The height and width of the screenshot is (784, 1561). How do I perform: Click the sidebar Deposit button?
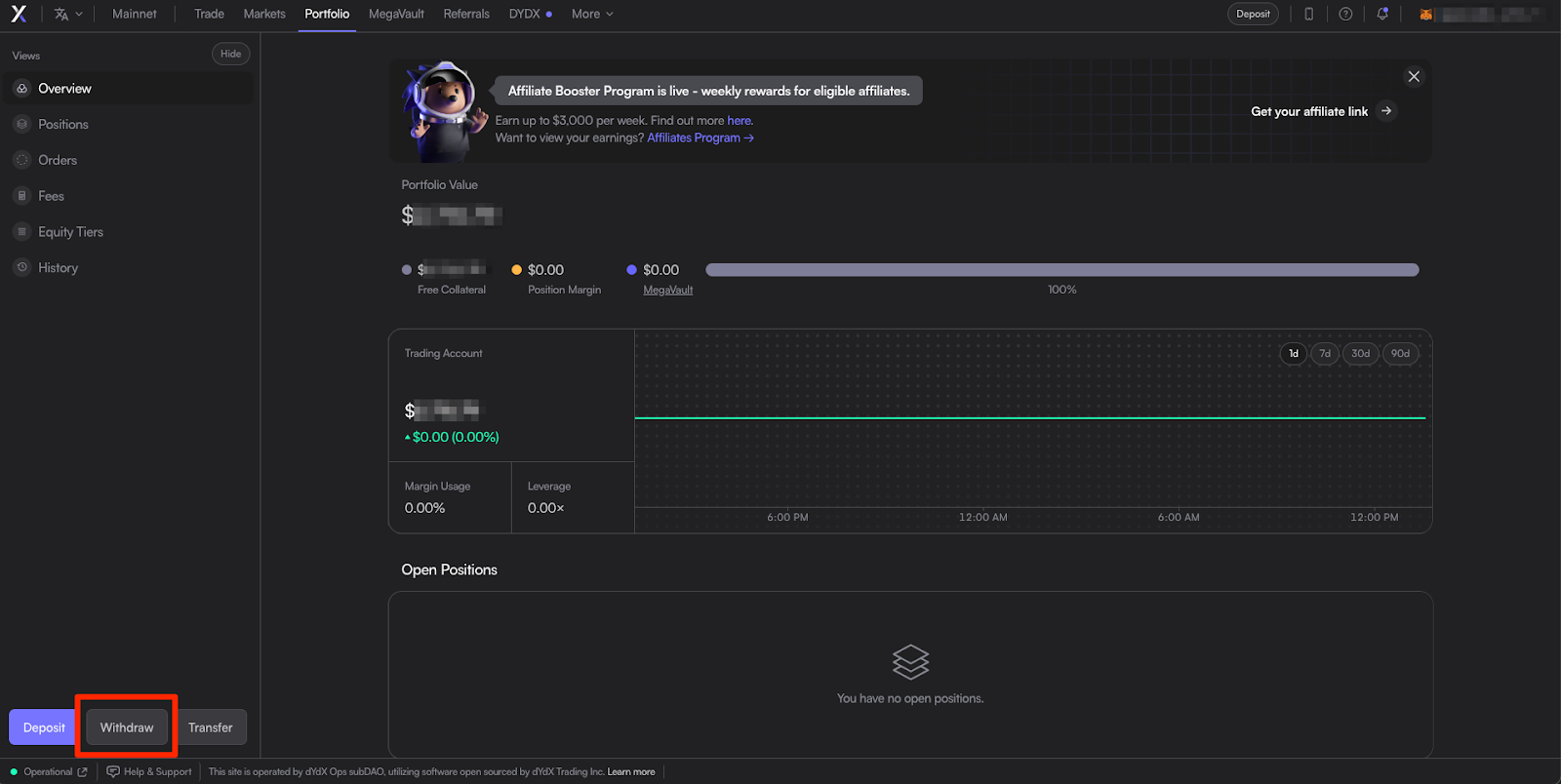point(44,727)
